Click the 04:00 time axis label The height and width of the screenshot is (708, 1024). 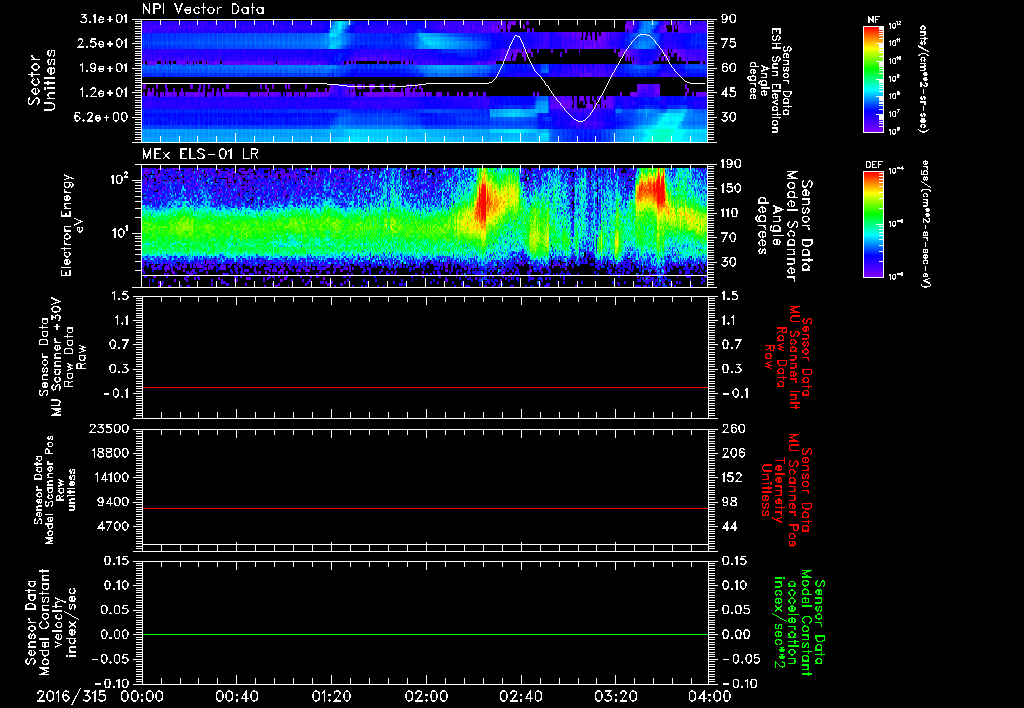[x=709, y=696]
